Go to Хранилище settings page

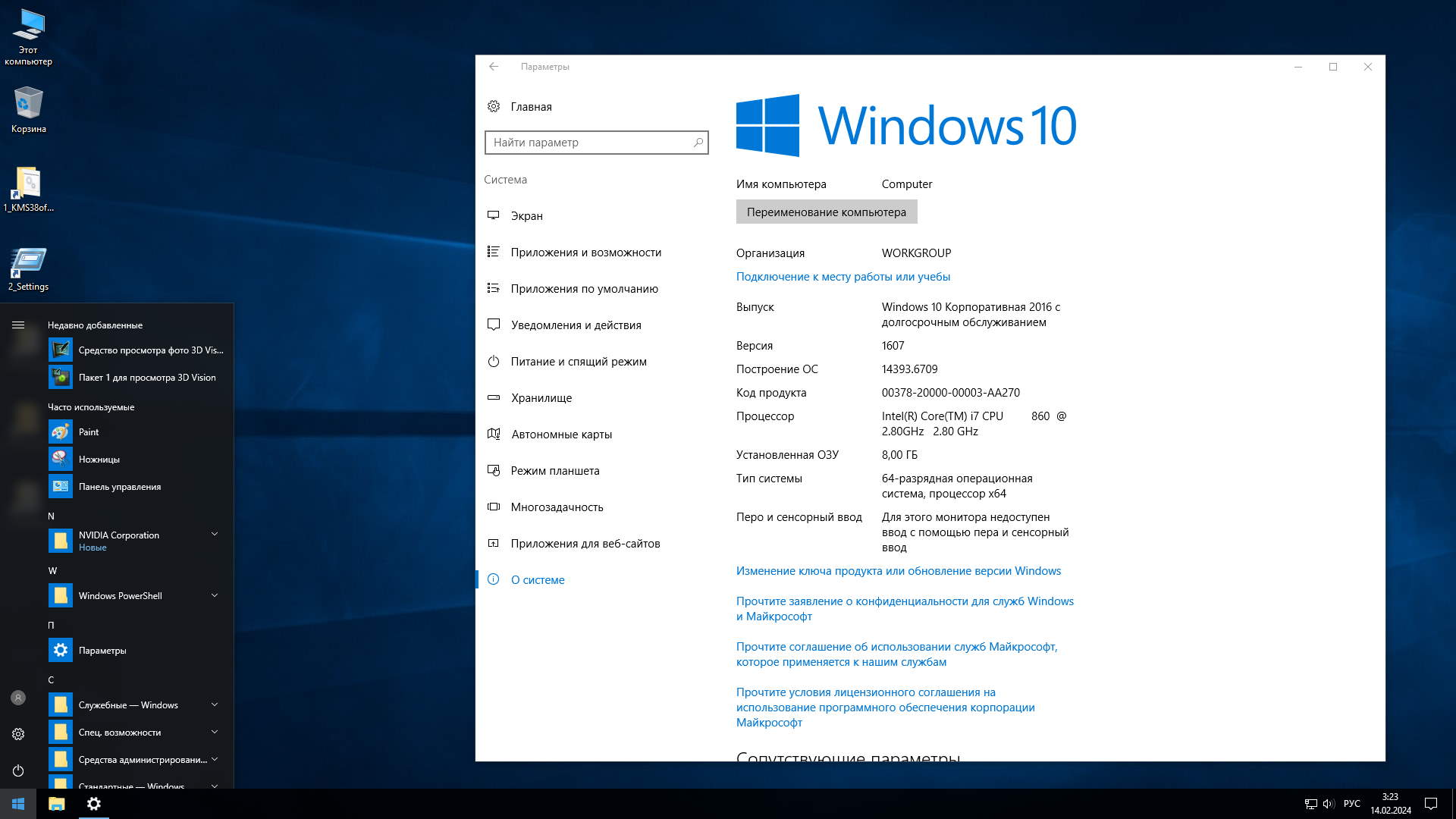click(541, 398)
